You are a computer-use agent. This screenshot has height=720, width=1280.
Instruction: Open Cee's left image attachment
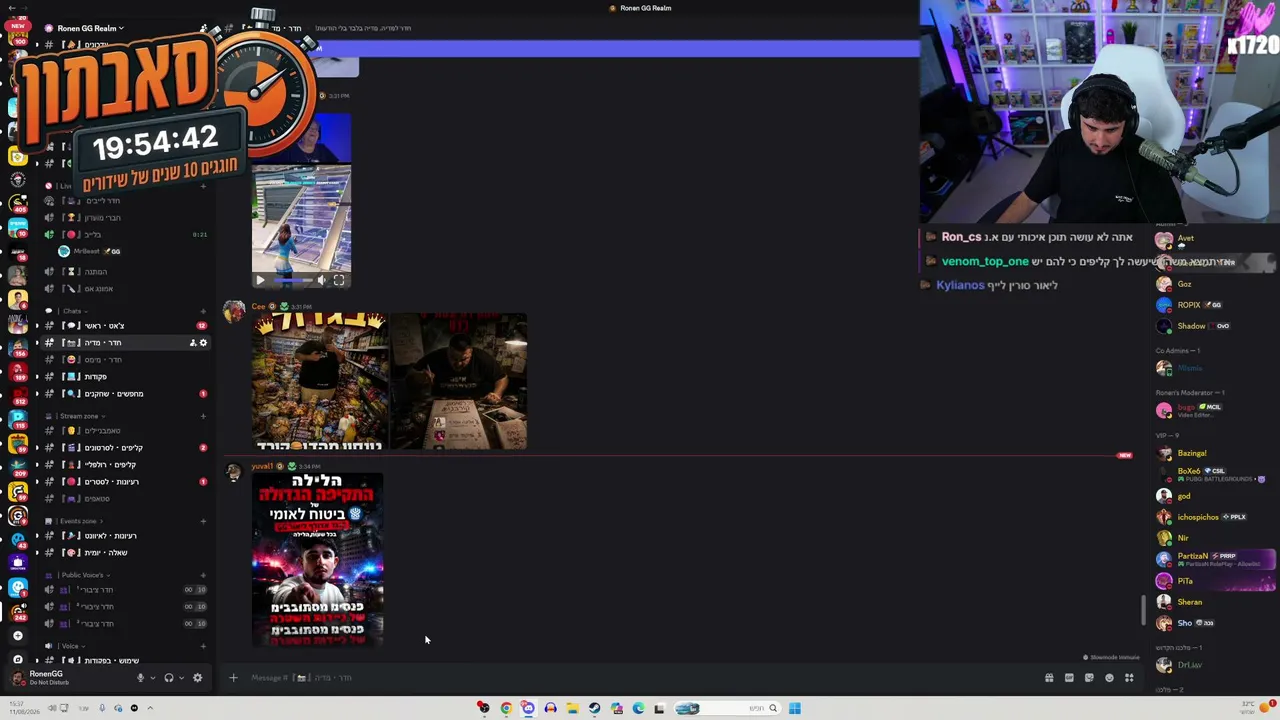click(x=320, y=382)
